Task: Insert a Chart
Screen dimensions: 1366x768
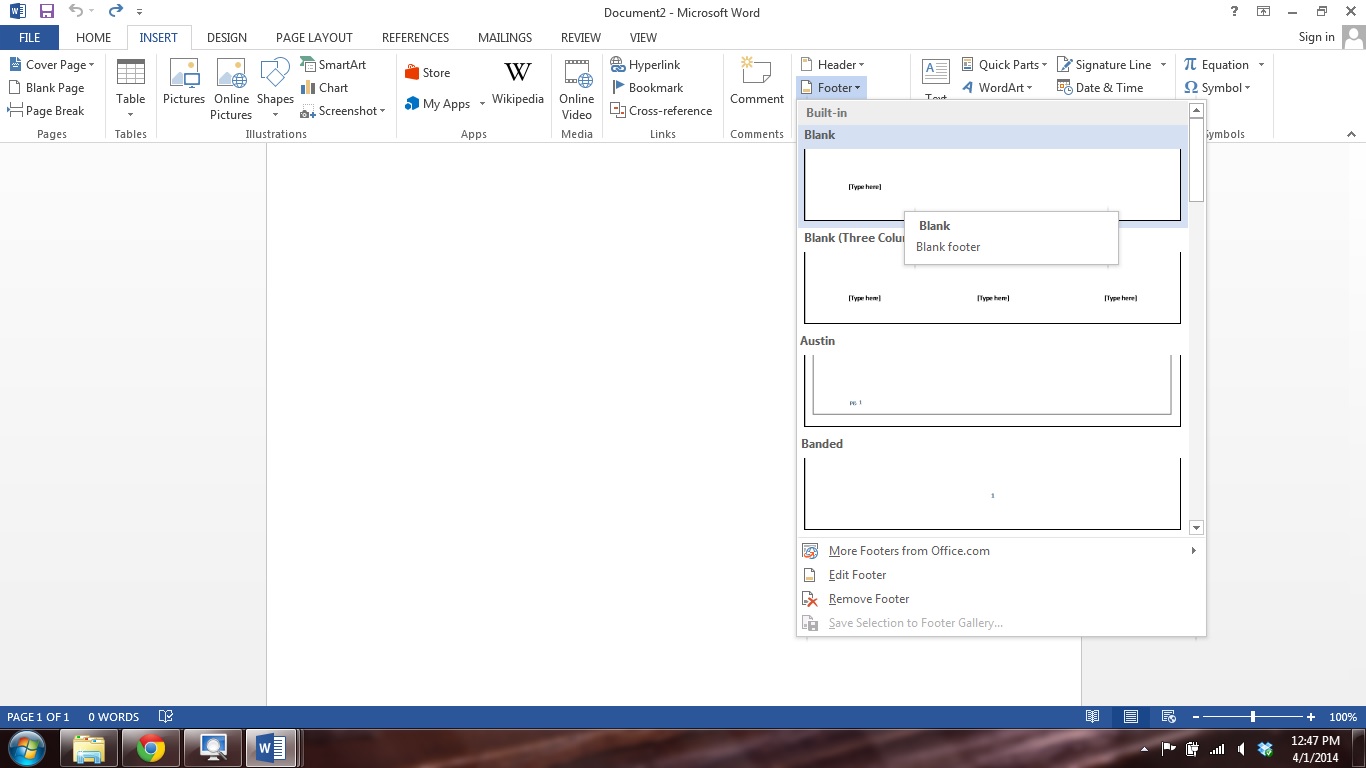Action: pyautogui.click(x=325, y=88)
